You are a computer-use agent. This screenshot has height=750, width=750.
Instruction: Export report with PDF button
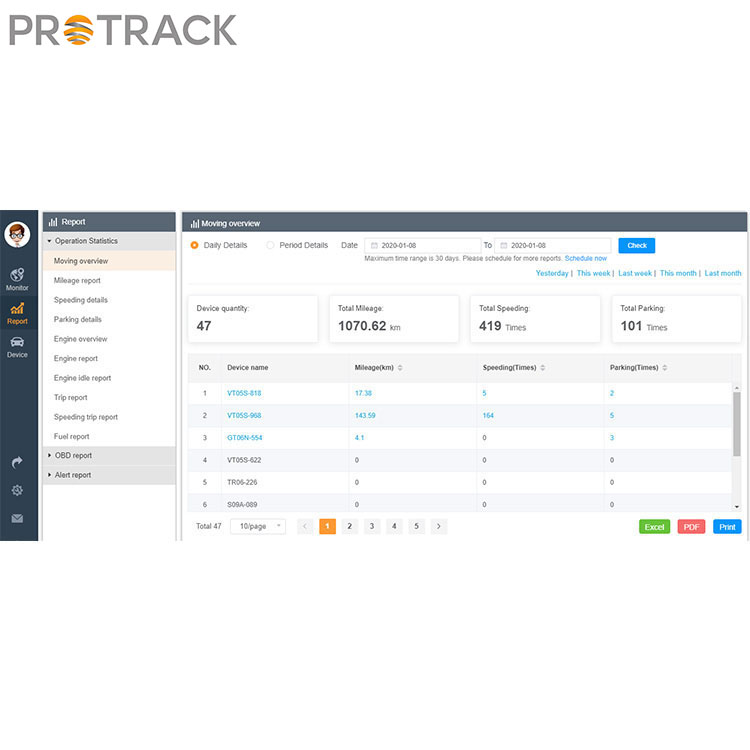click(691, 527)
